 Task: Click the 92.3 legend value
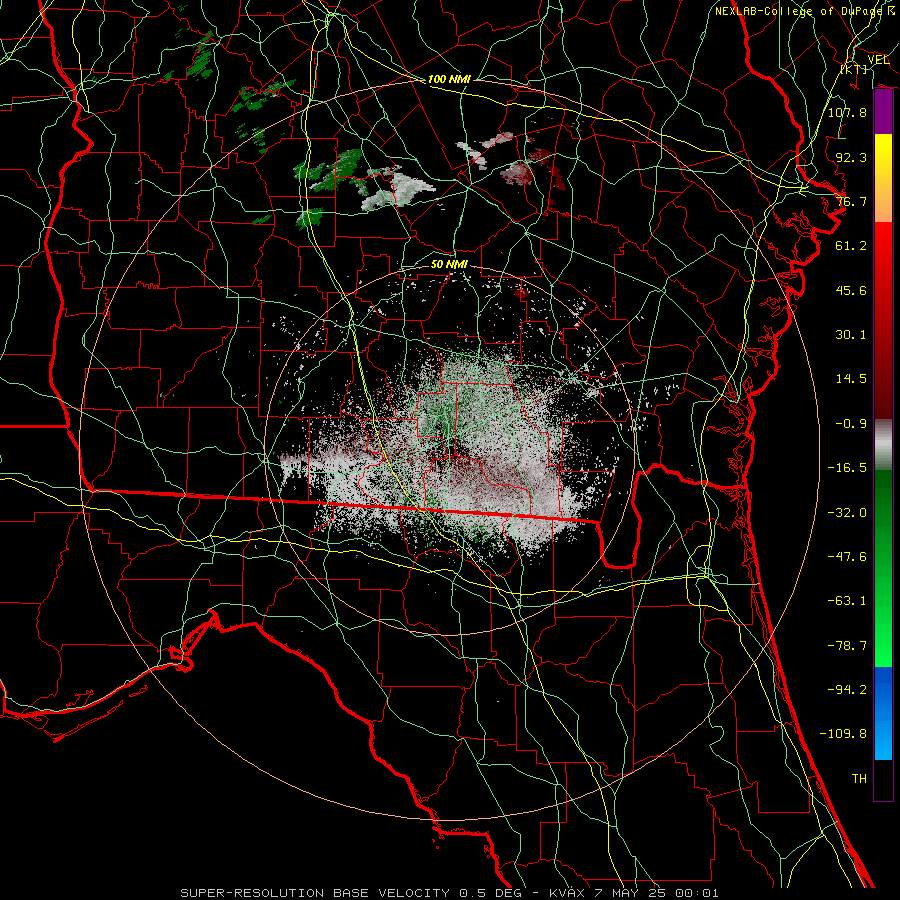point(851,157)
